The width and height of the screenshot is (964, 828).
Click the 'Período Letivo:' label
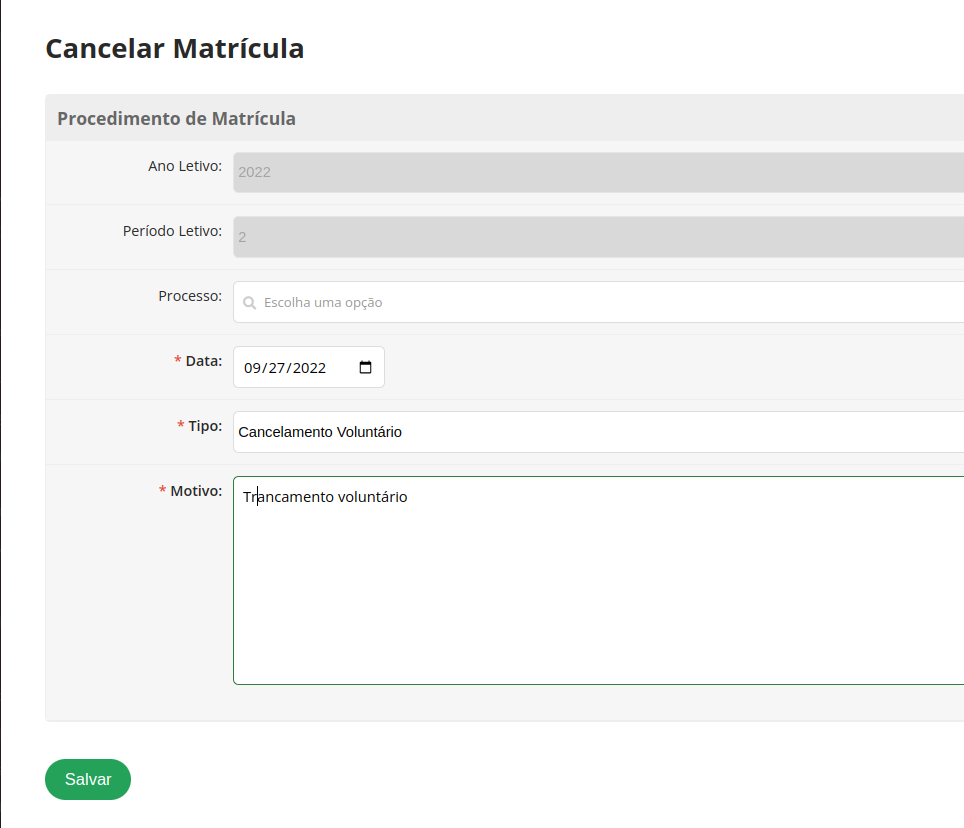(172, 231)
